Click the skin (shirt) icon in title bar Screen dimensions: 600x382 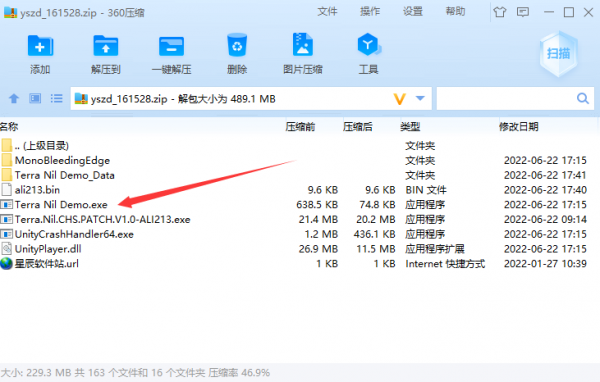pyautogui.click(x=500, y=12)
